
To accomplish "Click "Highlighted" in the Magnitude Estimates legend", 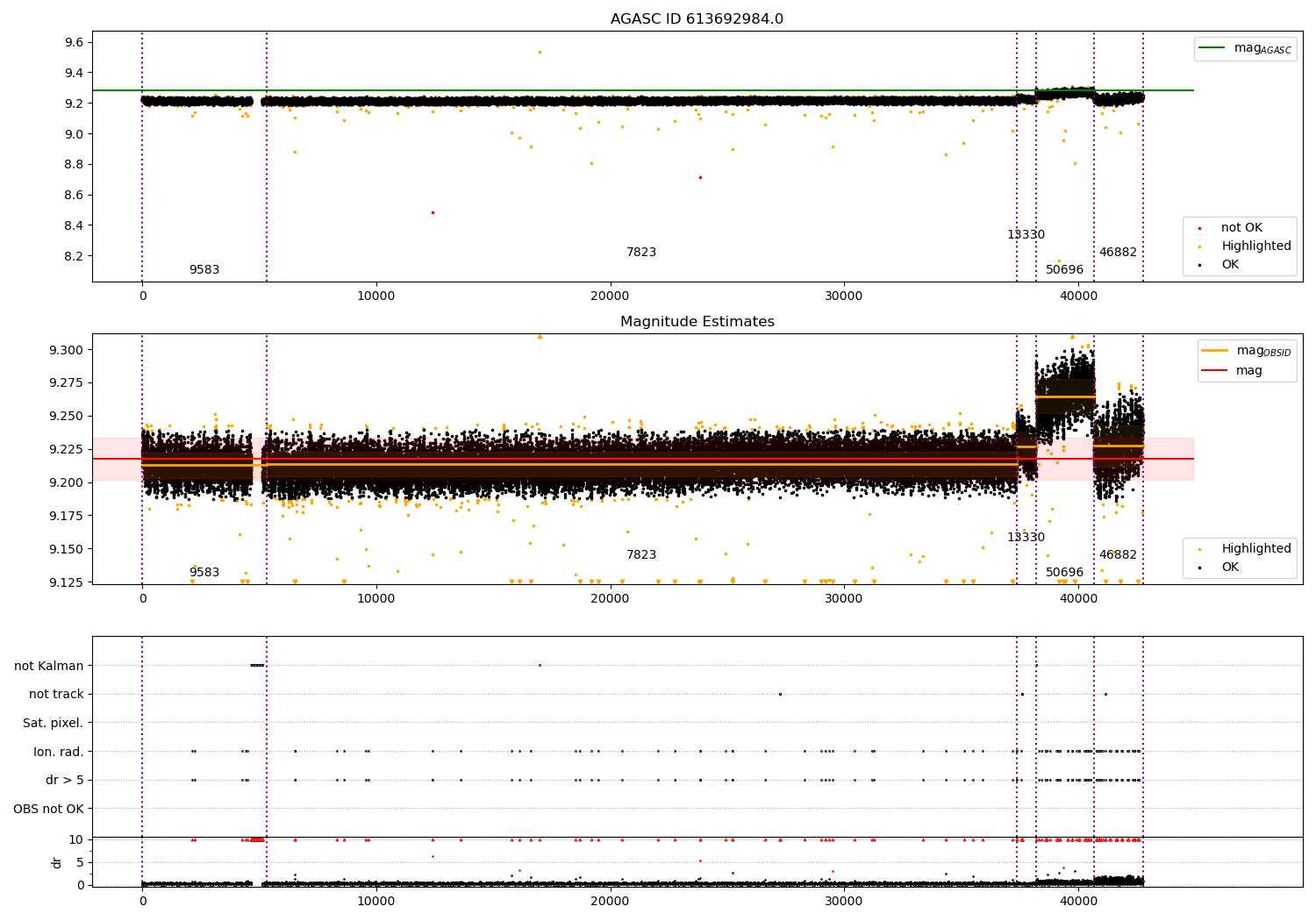I will coord(1255,549).
